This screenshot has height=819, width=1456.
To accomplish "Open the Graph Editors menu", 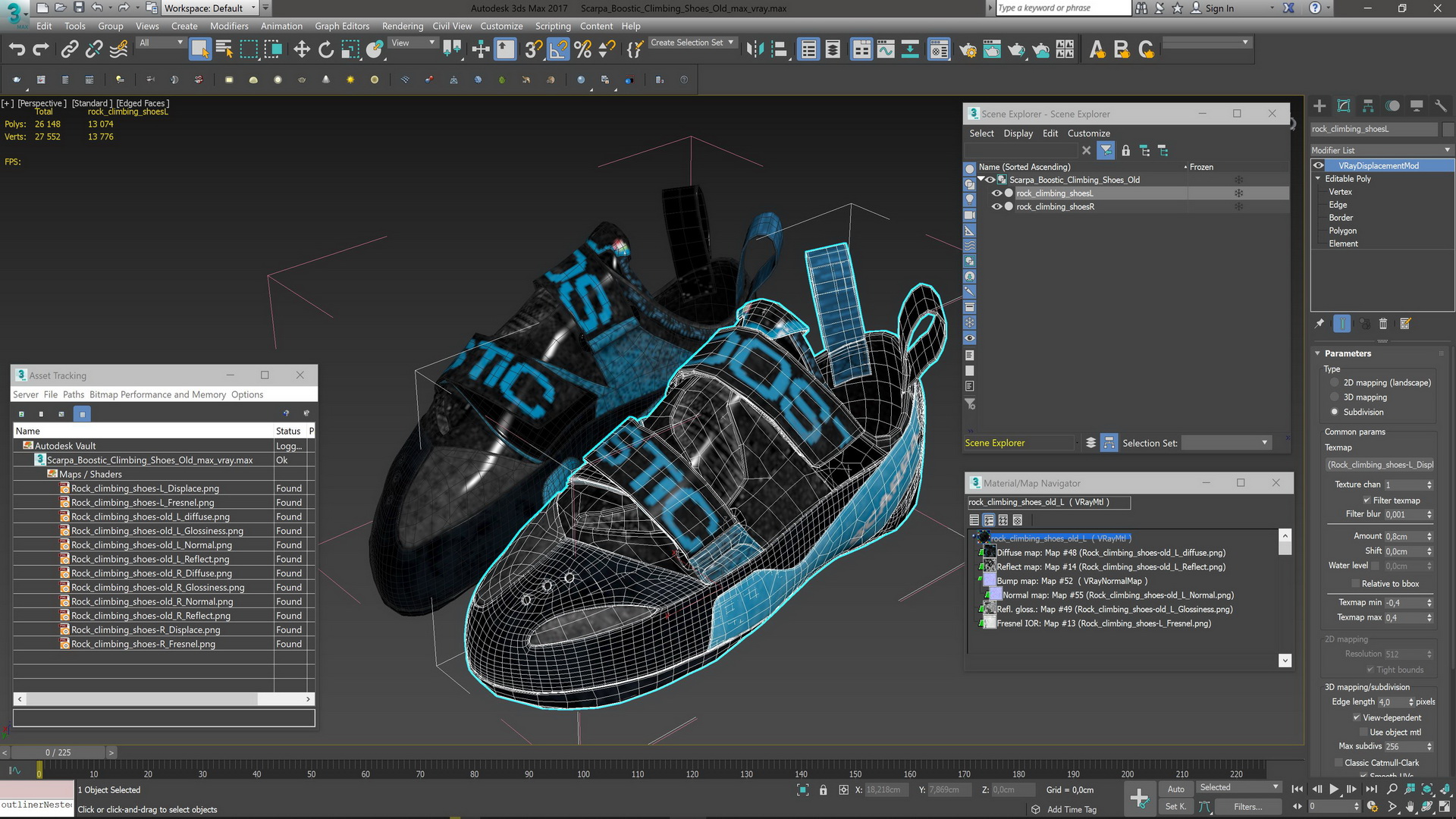I will coord(342,26).
